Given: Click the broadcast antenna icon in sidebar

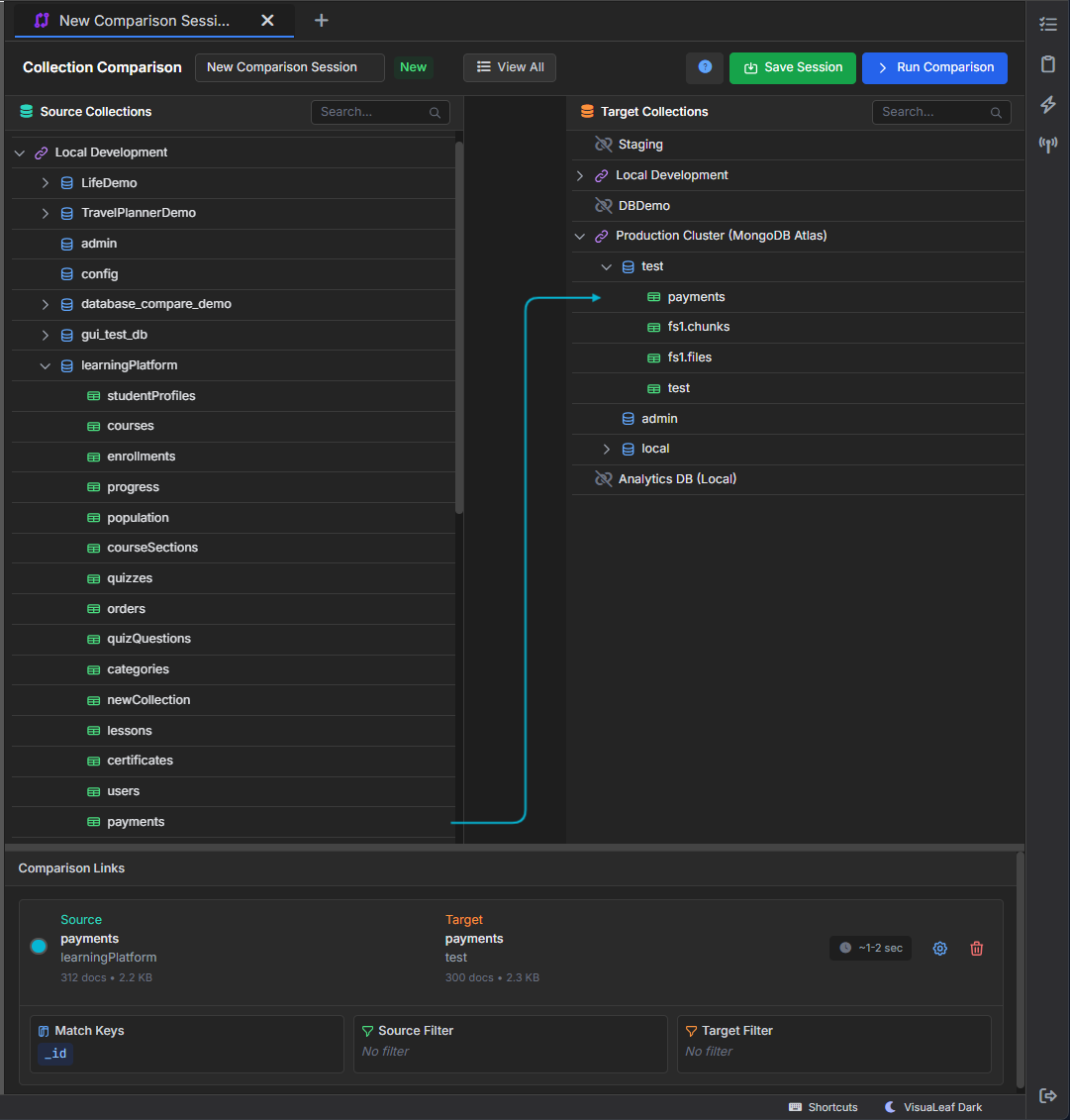Looking at the screenshot, I should (1048, 145).
